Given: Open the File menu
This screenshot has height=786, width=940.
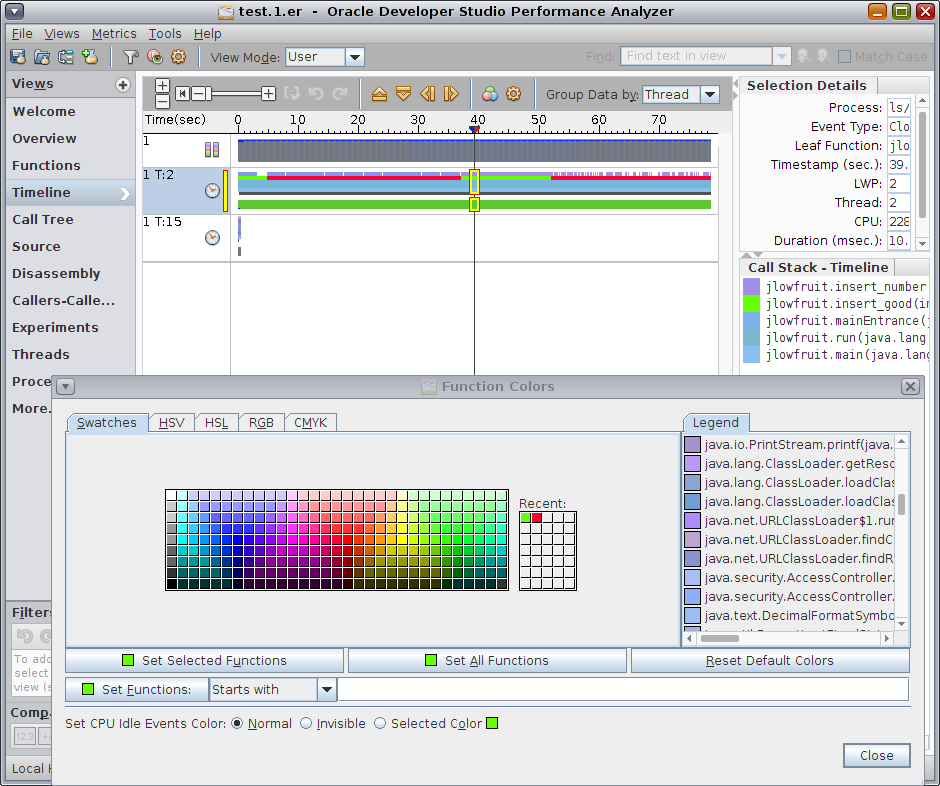Looking at the screenshot, I should (x=22, y=34).
